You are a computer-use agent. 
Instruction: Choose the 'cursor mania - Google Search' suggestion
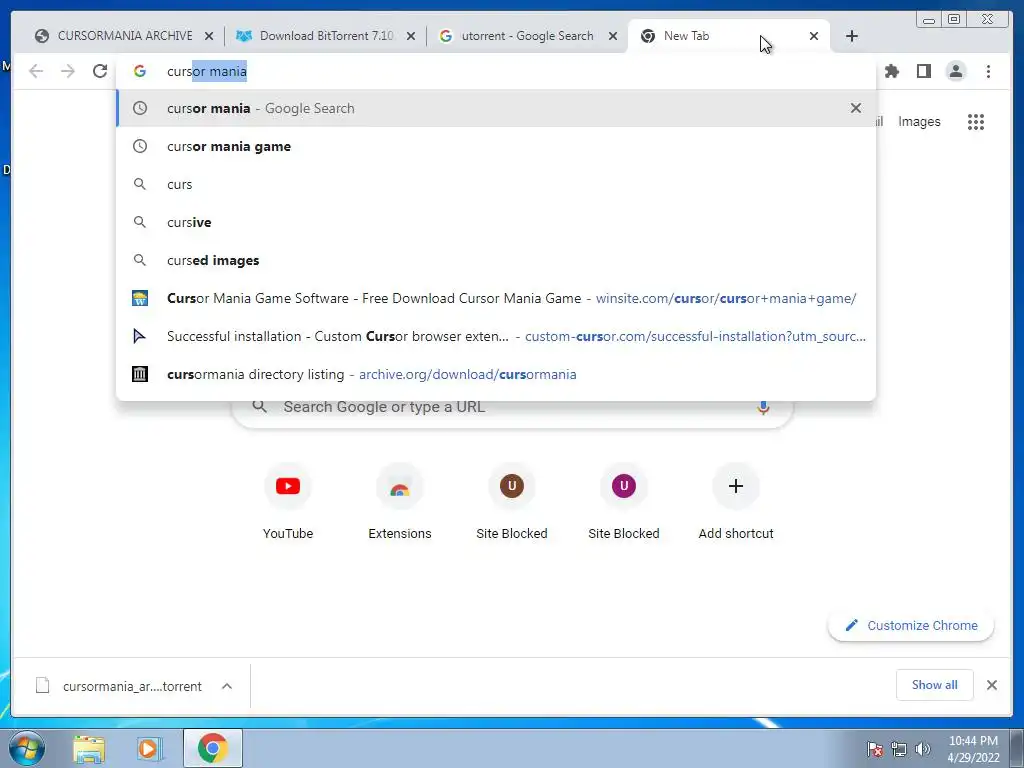(496, 108)
